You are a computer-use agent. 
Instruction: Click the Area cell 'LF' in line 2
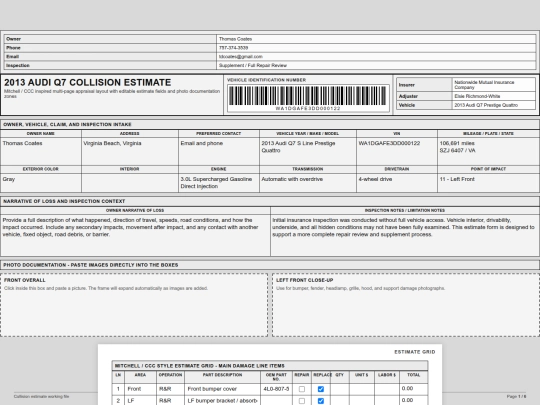click(140, 401)
